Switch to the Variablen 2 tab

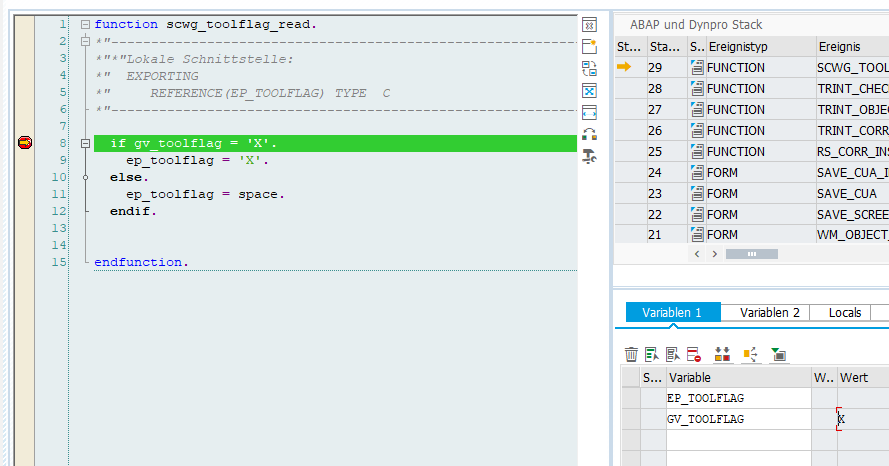coord(769,313)
